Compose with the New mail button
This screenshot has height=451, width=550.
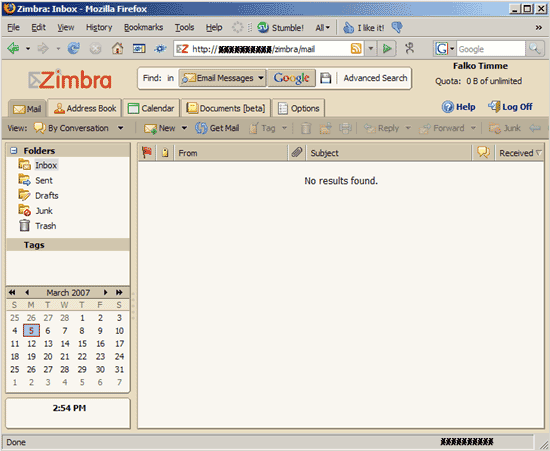[x=160, y=128]
